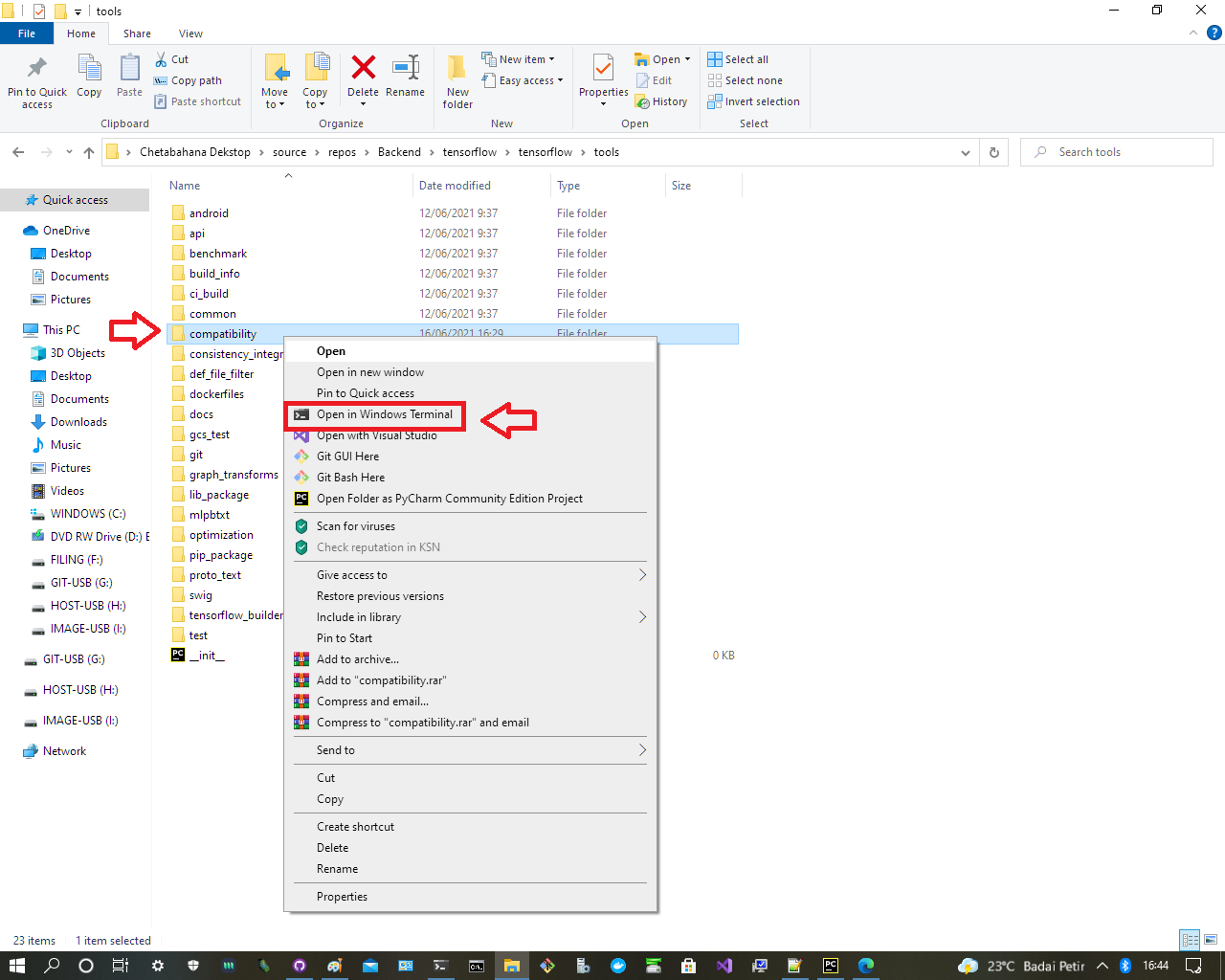Click Select all in ribbon

click(x=738, y=59)
